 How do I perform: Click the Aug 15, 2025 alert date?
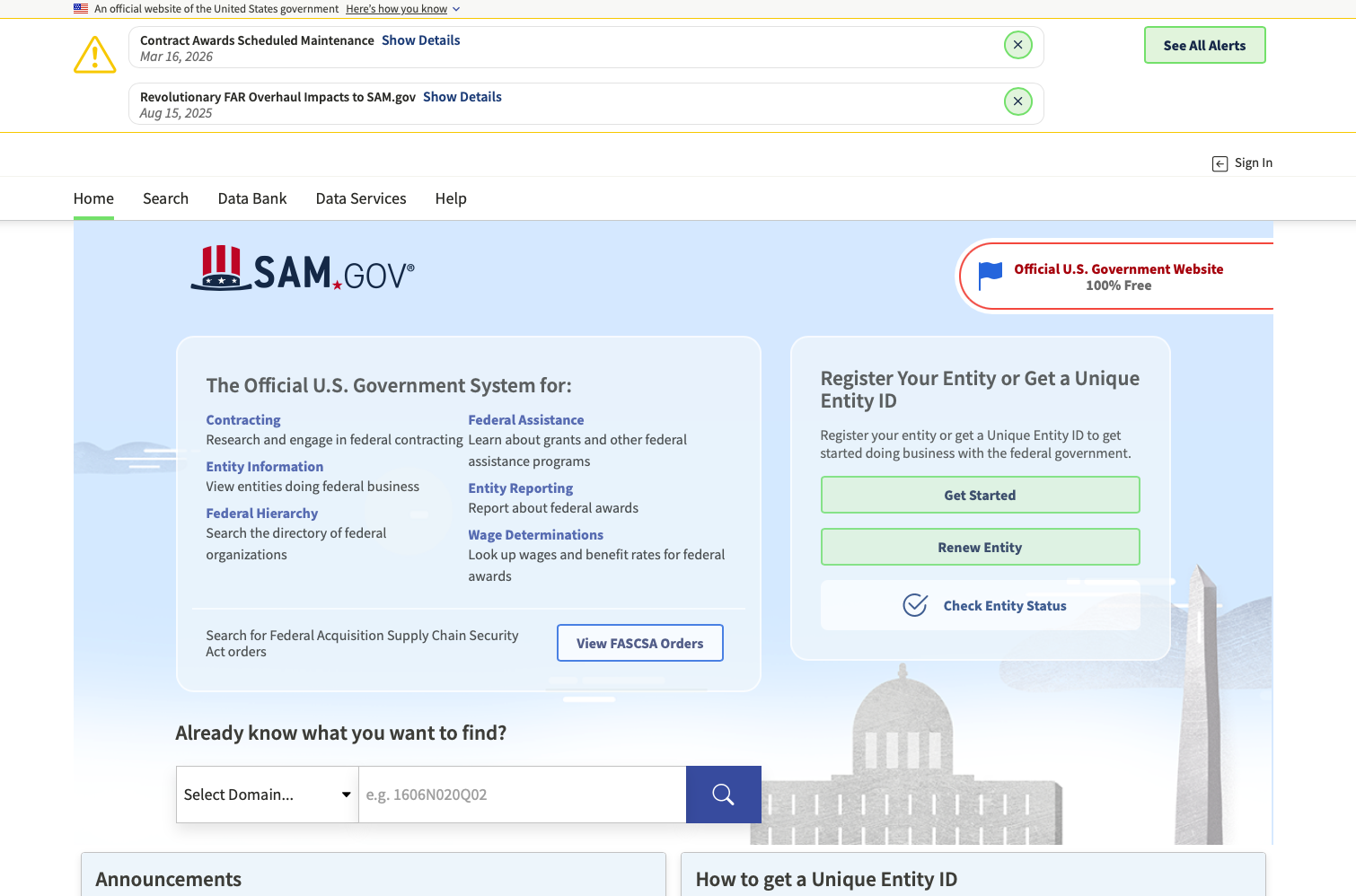pos(176,113)
